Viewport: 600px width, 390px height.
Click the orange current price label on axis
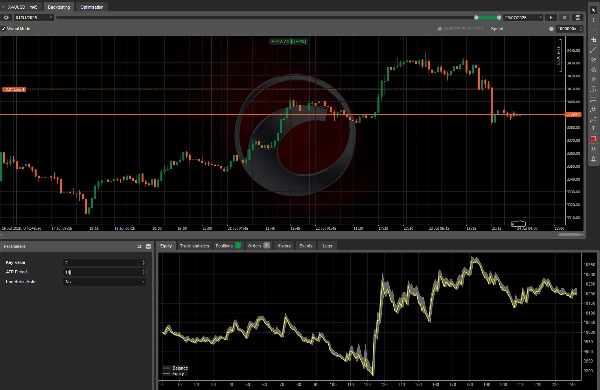[x=573, y=114]
